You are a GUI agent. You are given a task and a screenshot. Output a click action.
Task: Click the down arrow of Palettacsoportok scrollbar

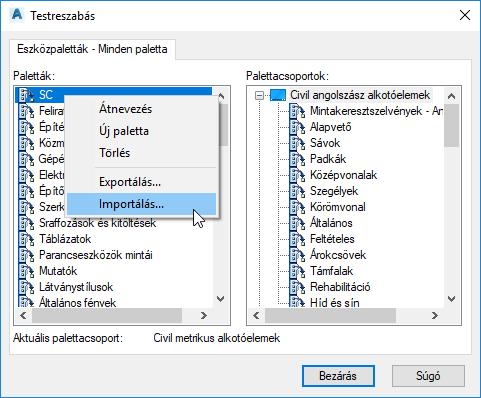pos(451,298)
